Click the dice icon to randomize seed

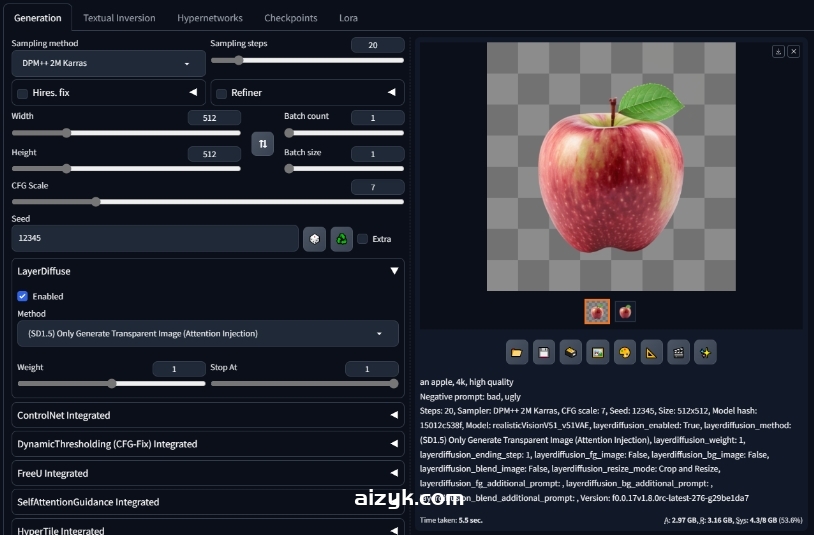pyautogui.click(x=314, y=239)
